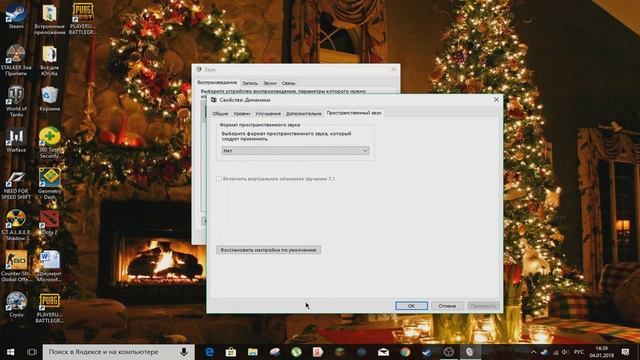The width and height of the screenshot is (640, 360).
Task: Open the Chrome taskbar icon
Action: [x=405, y=352]
